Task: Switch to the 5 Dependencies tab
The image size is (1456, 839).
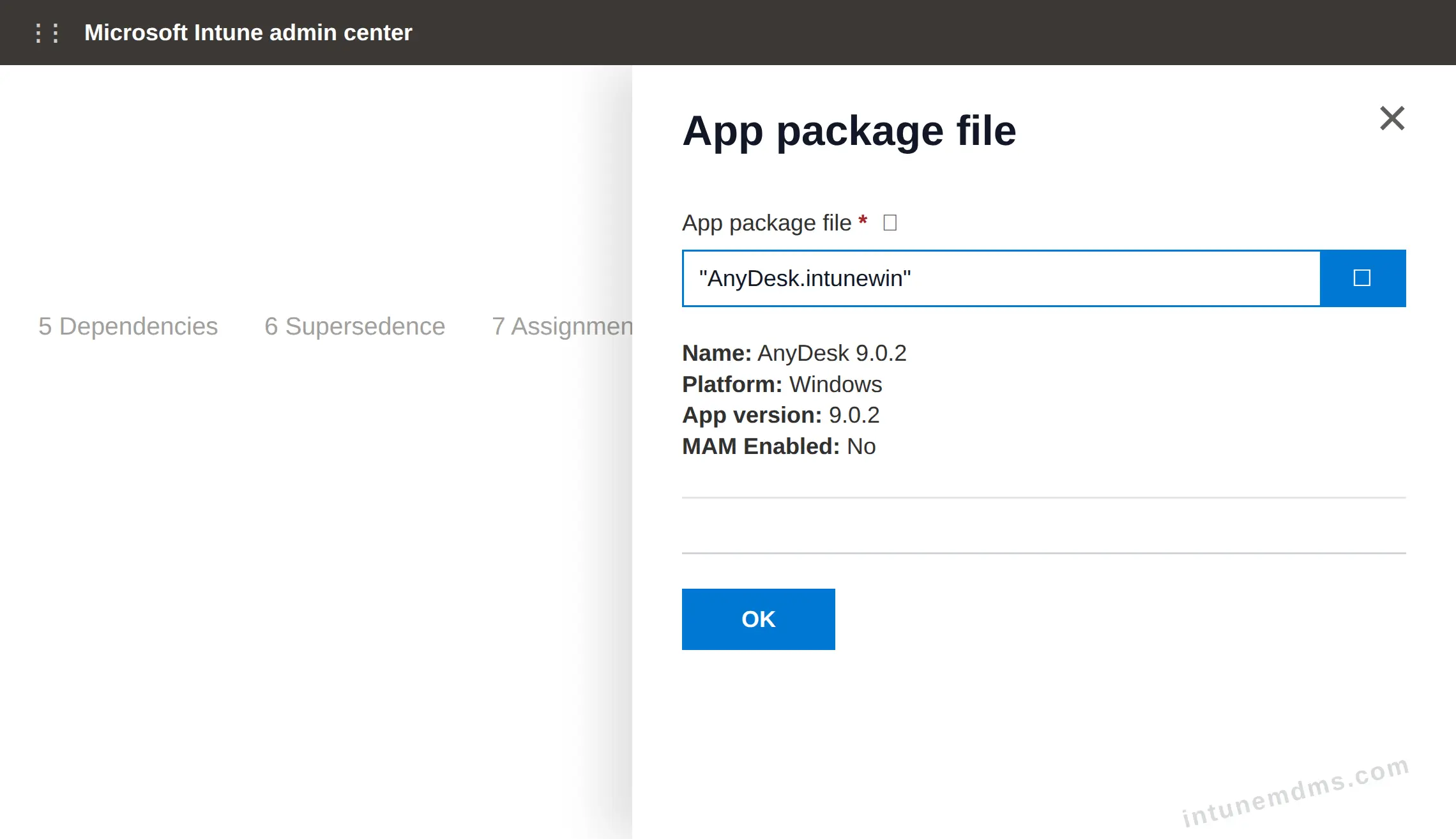Action: 128,326
